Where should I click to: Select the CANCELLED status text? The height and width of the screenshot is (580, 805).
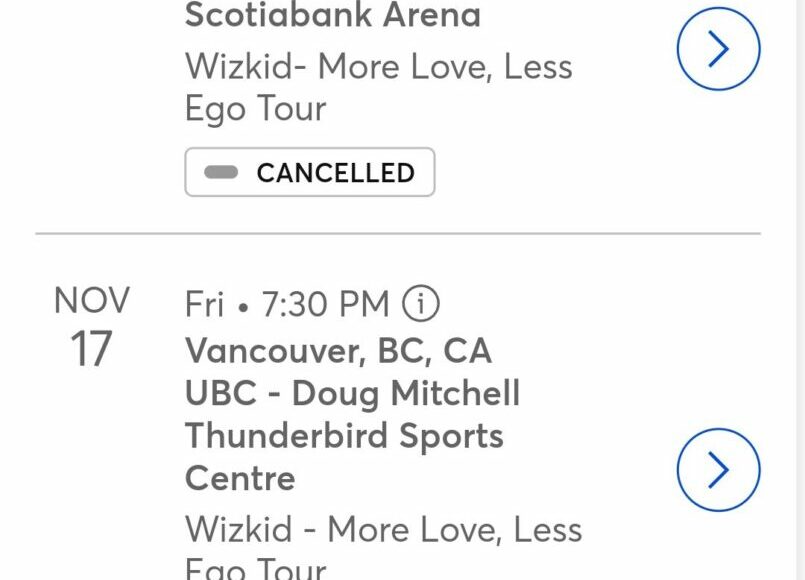(x=335, y=173)
